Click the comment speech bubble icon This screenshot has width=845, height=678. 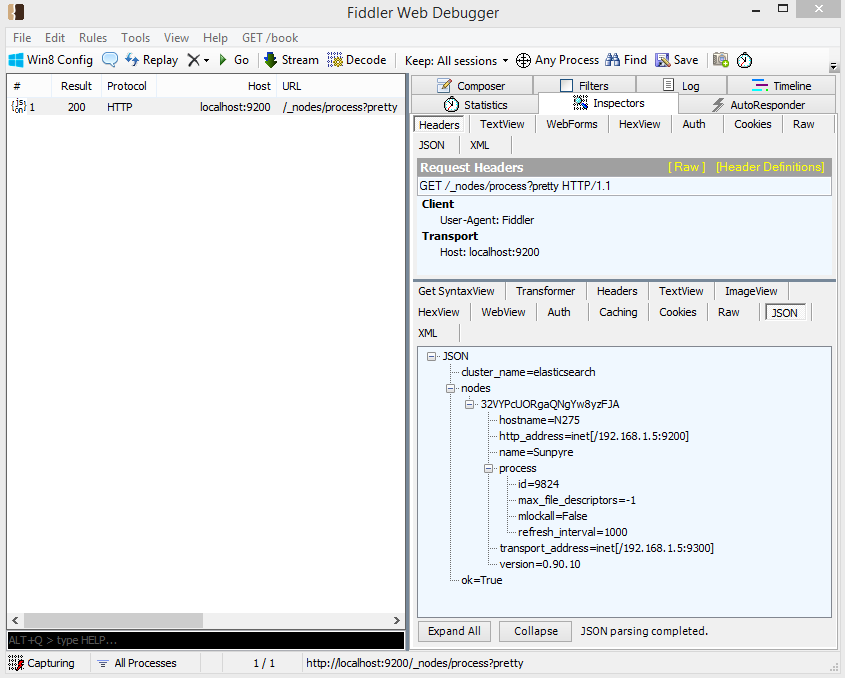(110, 60)
